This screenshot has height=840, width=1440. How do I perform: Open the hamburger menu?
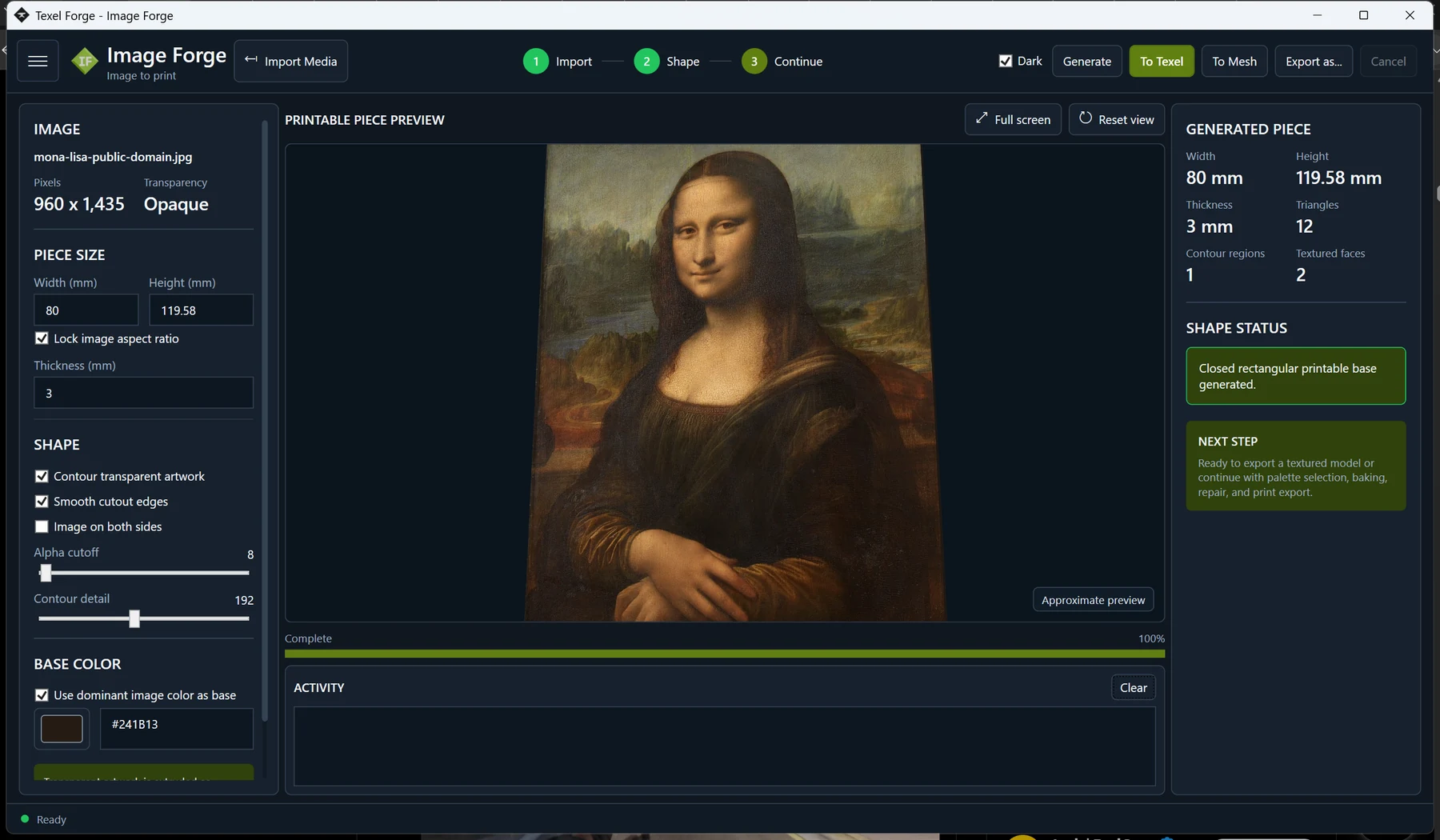click(38, 61)
